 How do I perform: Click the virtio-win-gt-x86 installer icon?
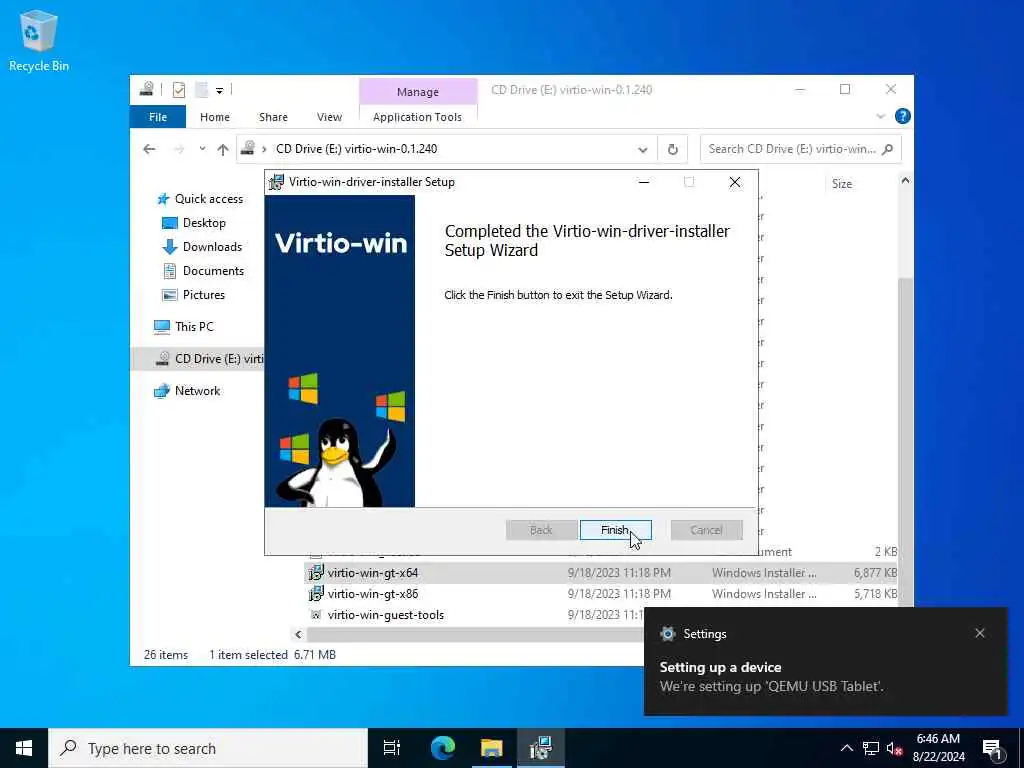(316, 594)
